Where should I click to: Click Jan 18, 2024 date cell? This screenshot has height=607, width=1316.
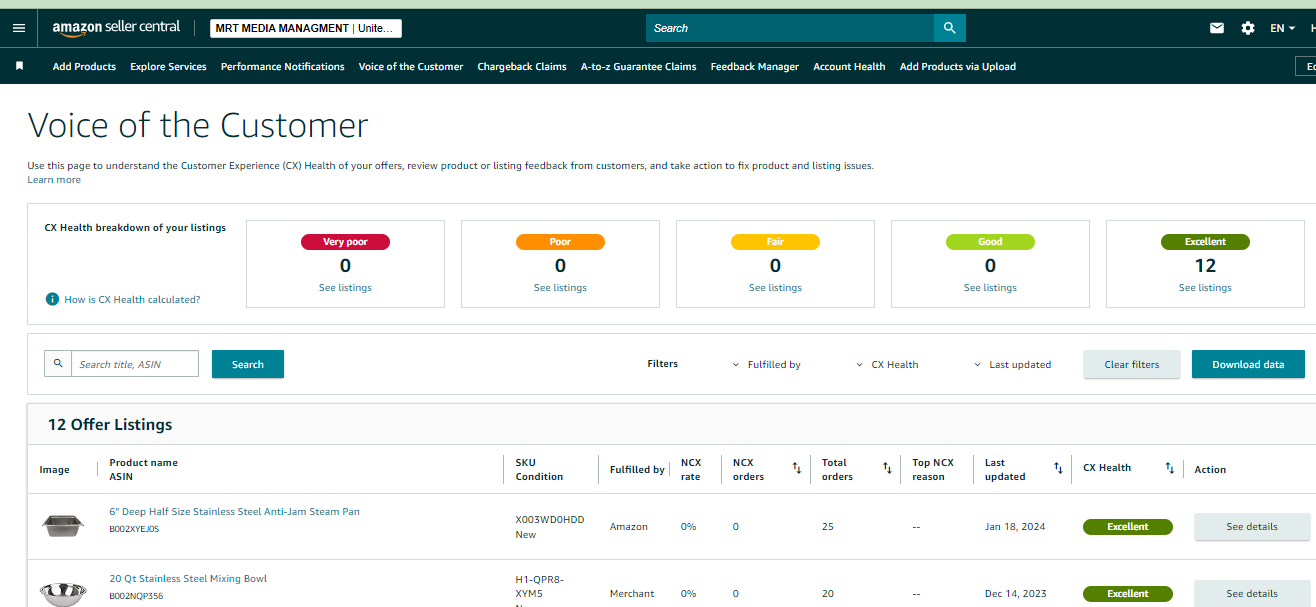point(1015,527)
